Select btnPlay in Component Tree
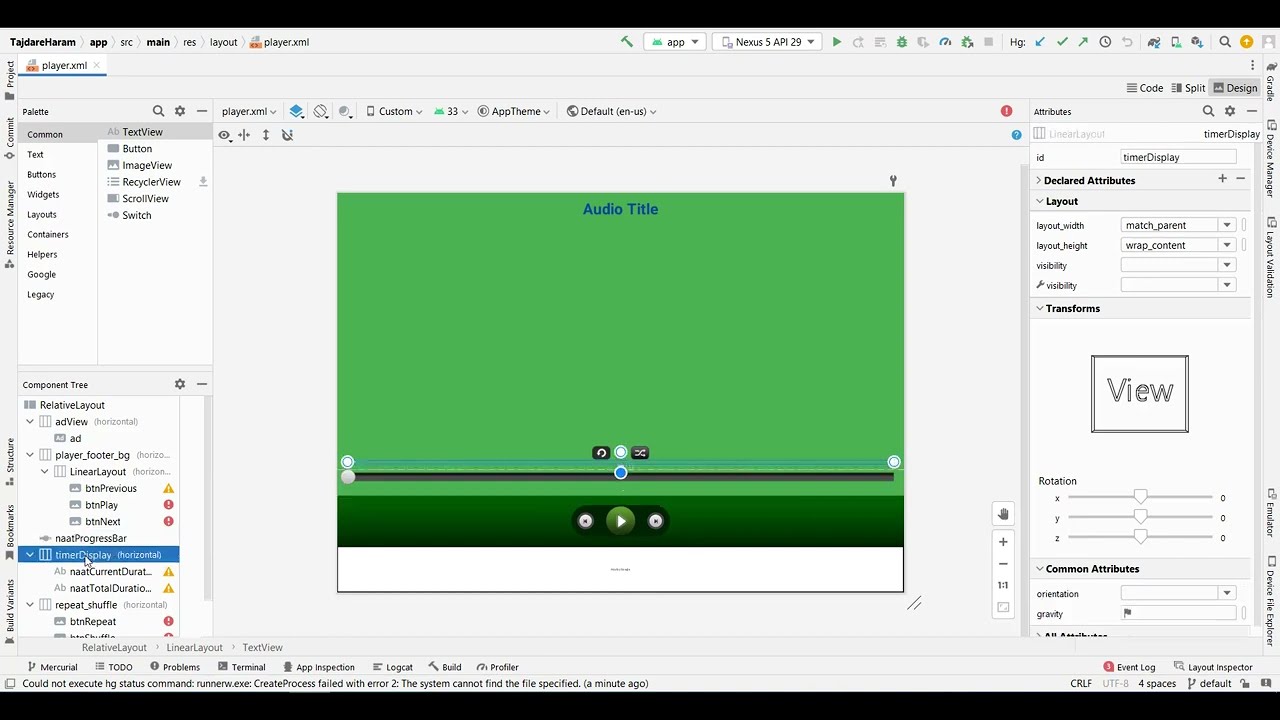The height and width of the screenshot is (720, 1280). coord(102,505)
